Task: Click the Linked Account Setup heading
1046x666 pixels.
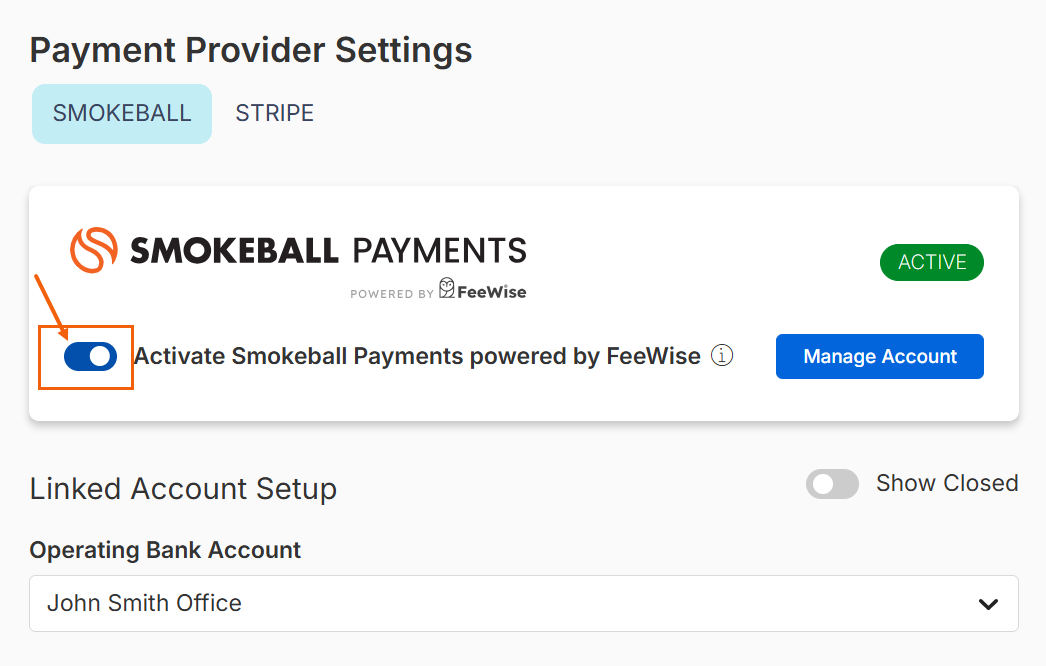Action: click(183, 489)
